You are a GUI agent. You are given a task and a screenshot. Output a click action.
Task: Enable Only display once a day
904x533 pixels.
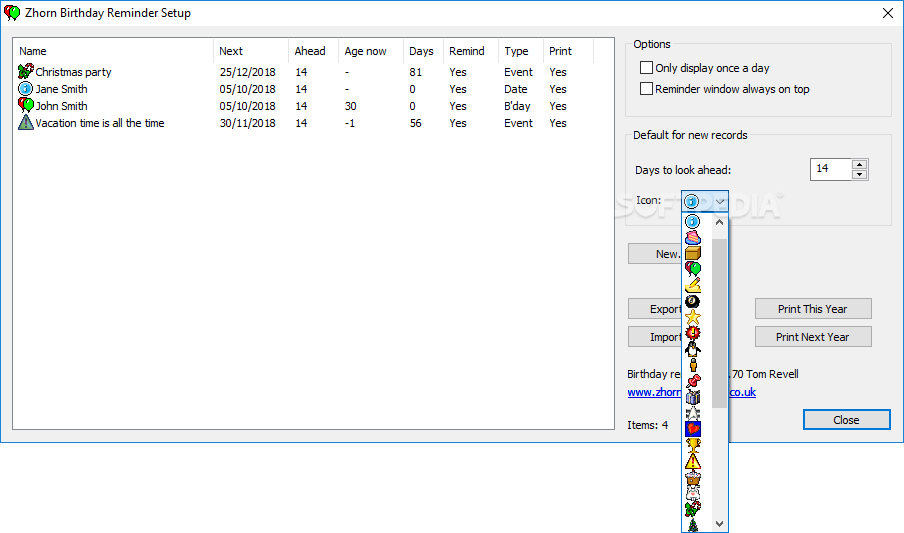pos(646,67)
